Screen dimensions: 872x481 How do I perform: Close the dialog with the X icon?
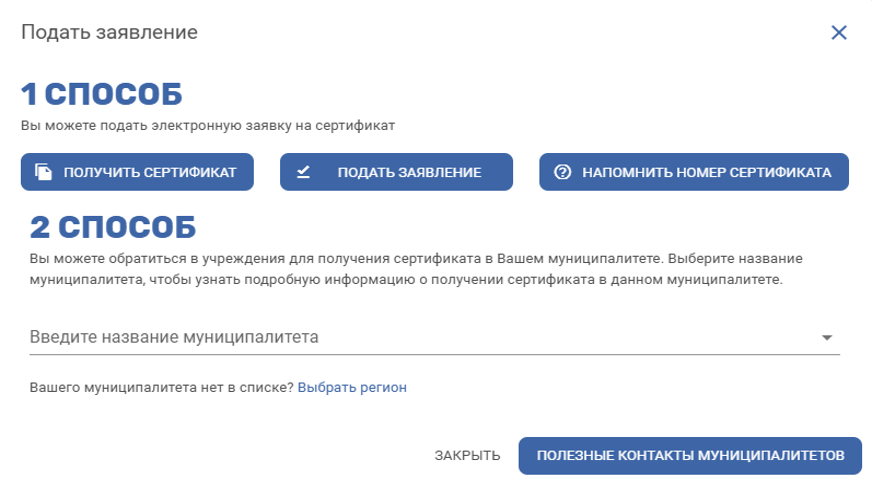point(839,32)
